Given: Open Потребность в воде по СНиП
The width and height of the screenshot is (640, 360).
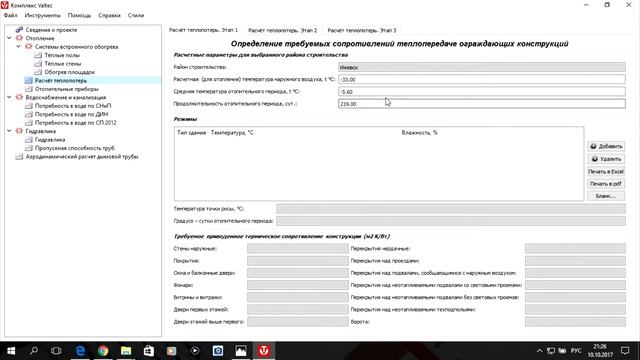Looking at the screenshot, I should click(x=73, y=106).
